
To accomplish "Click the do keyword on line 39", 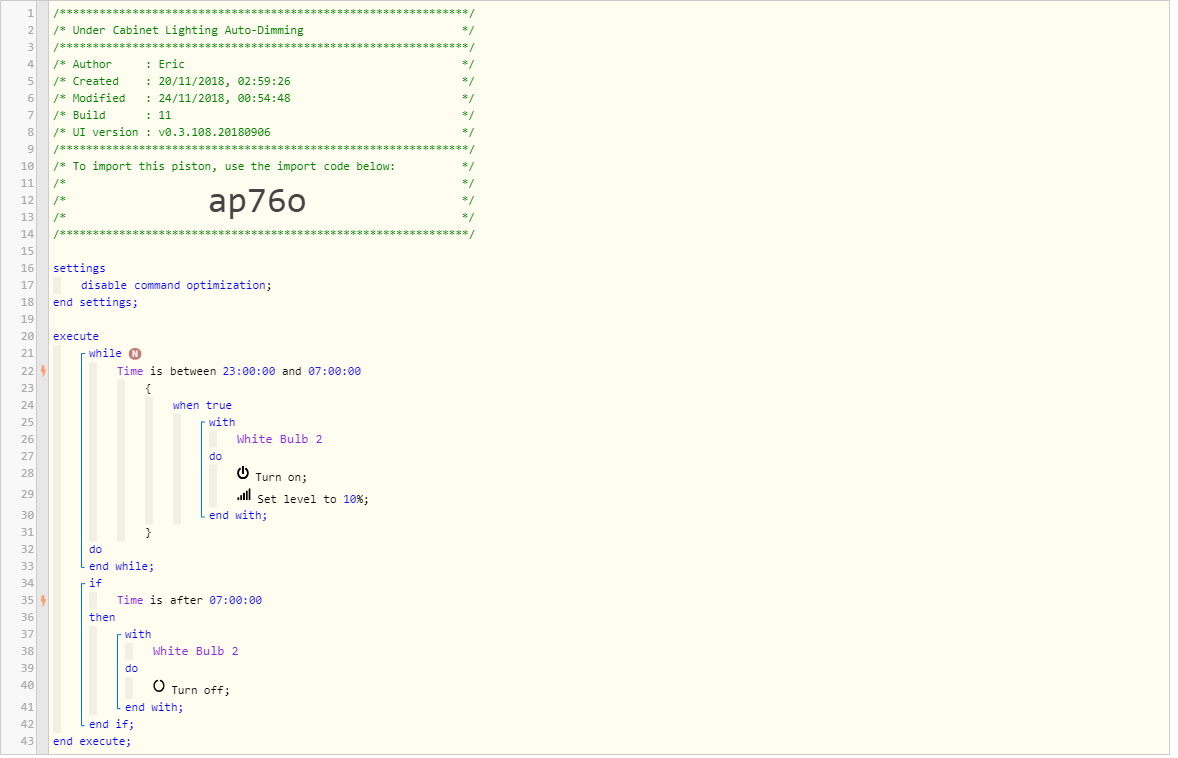I will (x=131, y=668).
